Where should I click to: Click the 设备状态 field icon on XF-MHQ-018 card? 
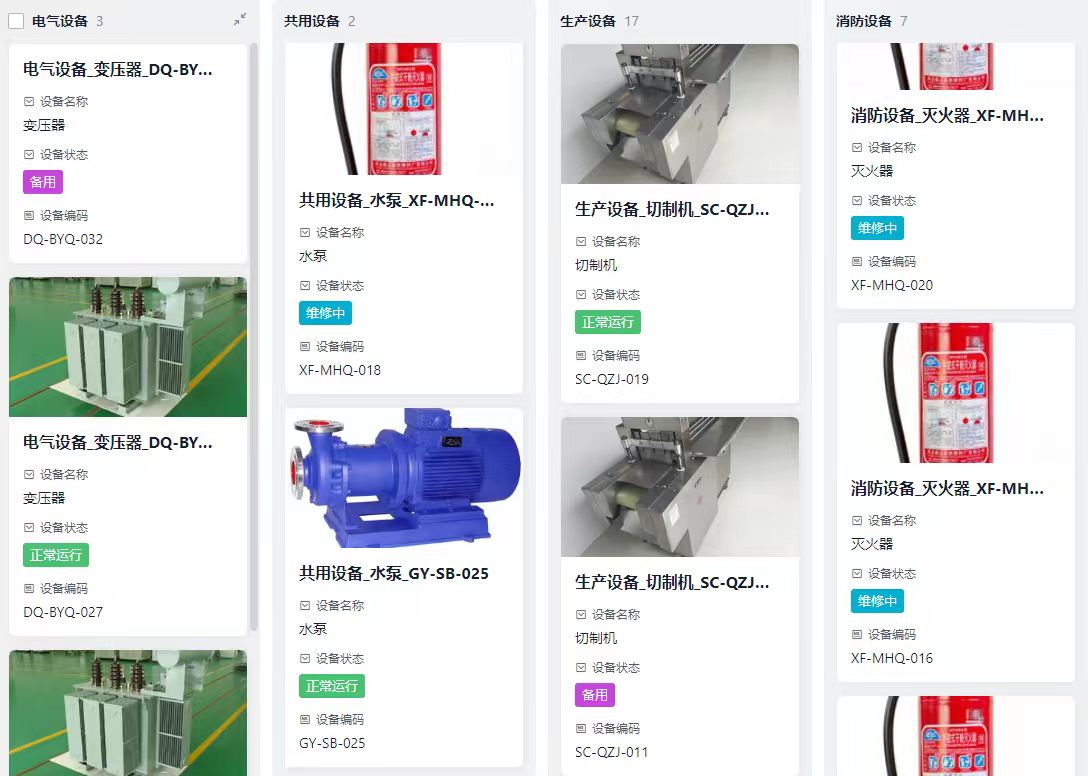[305, 285]
